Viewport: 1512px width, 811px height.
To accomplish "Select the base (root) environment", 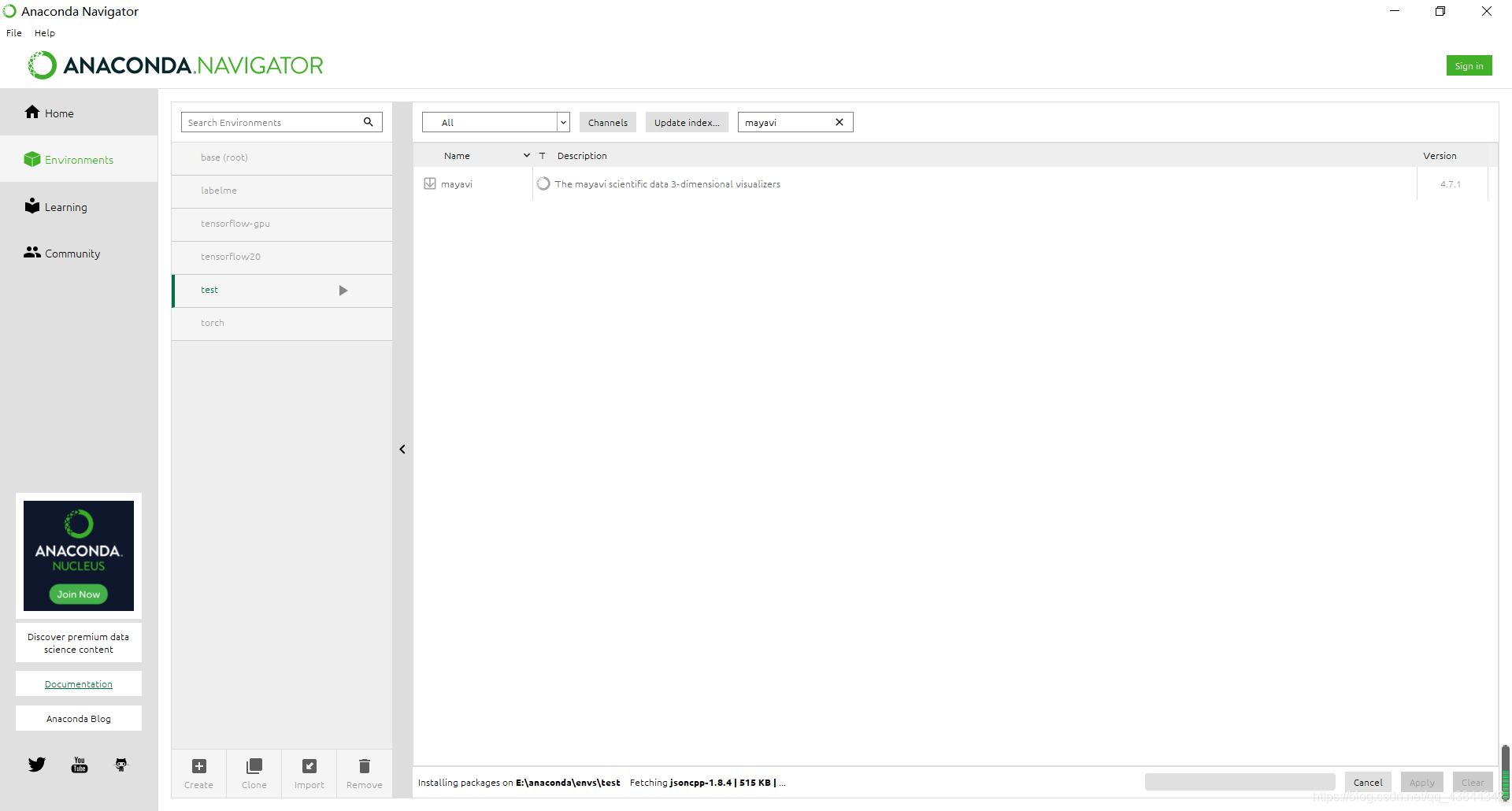I will click(x=282, y=157).
